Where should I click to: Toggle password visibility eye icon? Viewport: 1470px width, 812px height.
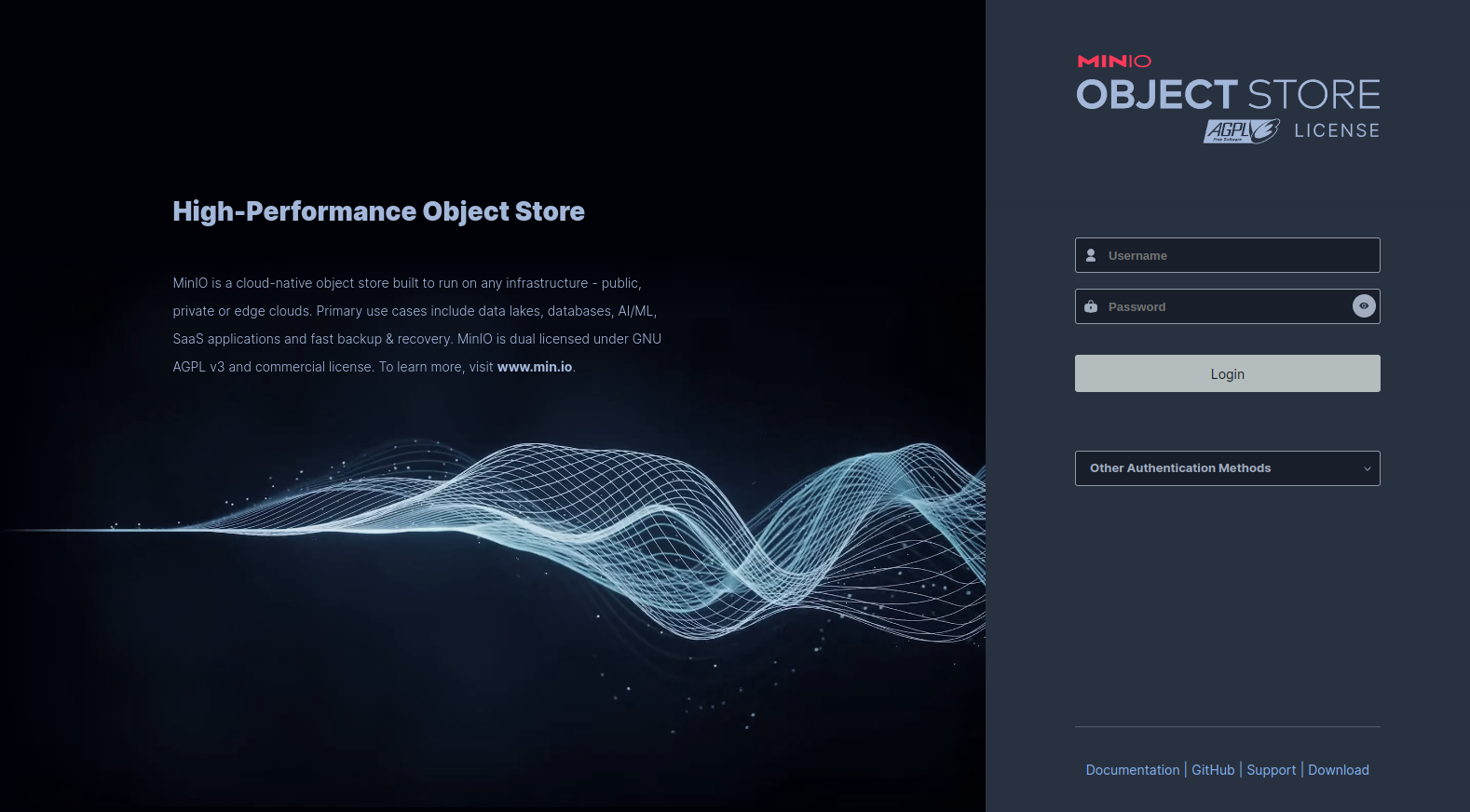(x=1364, y=305)
